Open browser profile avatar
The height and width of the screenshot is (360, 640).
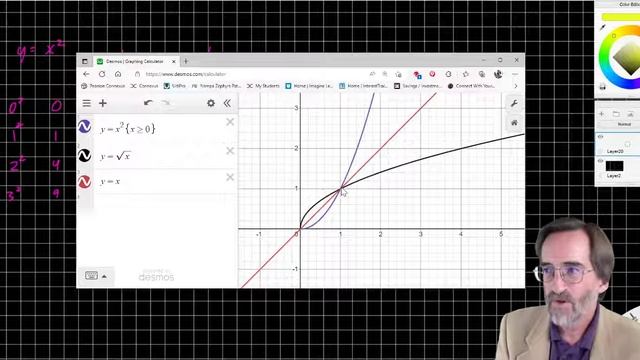498,74
